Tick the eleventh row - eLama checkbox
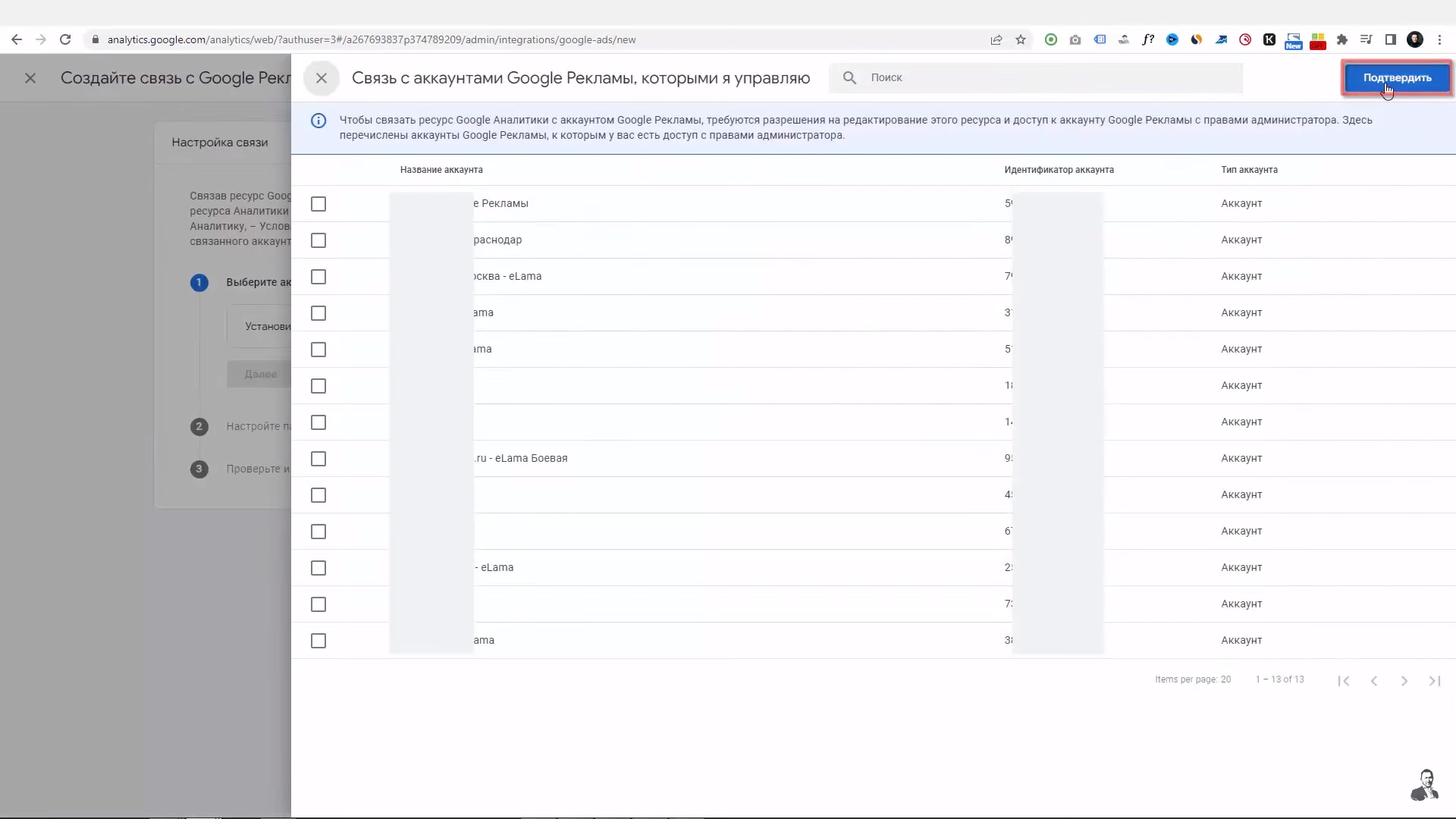Viewport: 1456px width, 819px height. pos(318,568)
